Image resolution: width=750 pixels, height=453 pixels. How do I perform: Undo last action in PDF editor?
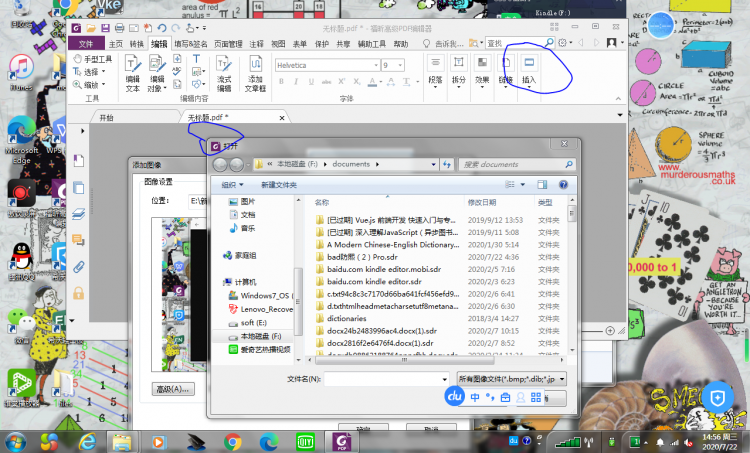[162, 28]
